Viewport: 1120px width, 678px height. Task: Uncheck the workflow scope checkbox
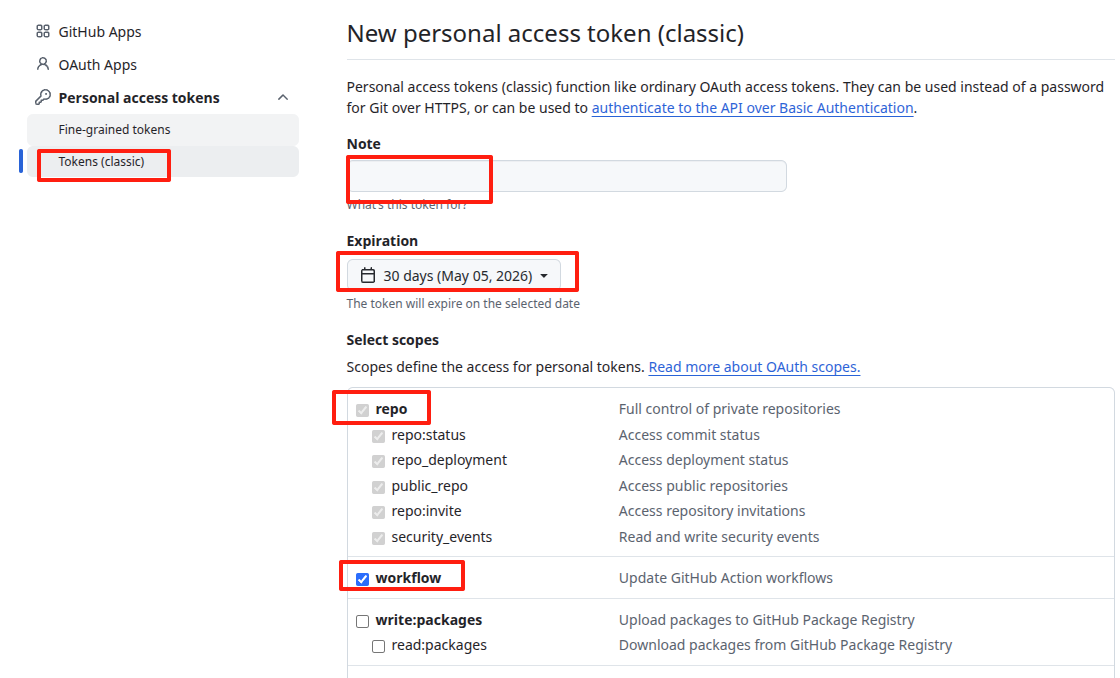363,579
